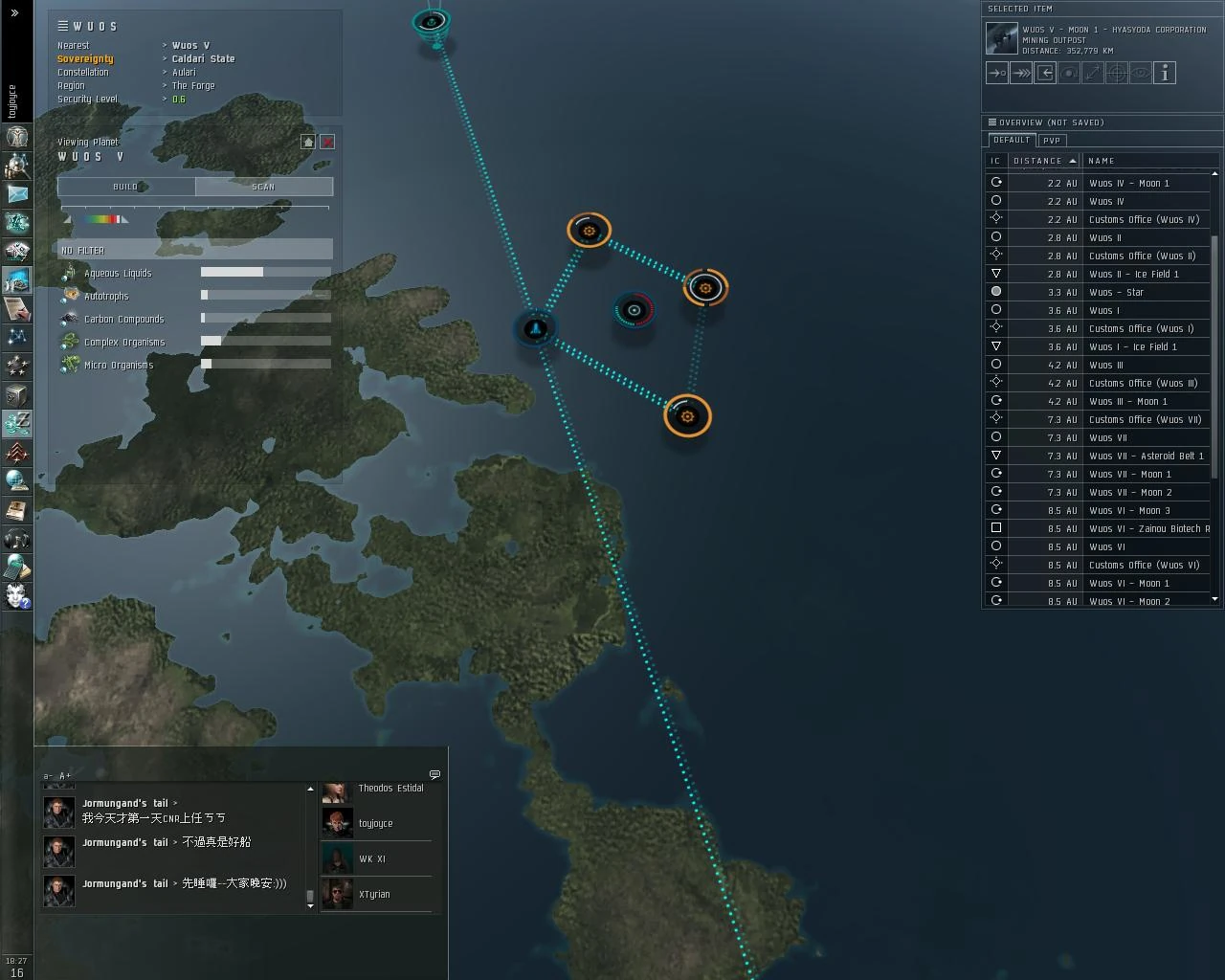
Task: Toggle the Micro Organisms resource filter
Action: pos(195,365)
